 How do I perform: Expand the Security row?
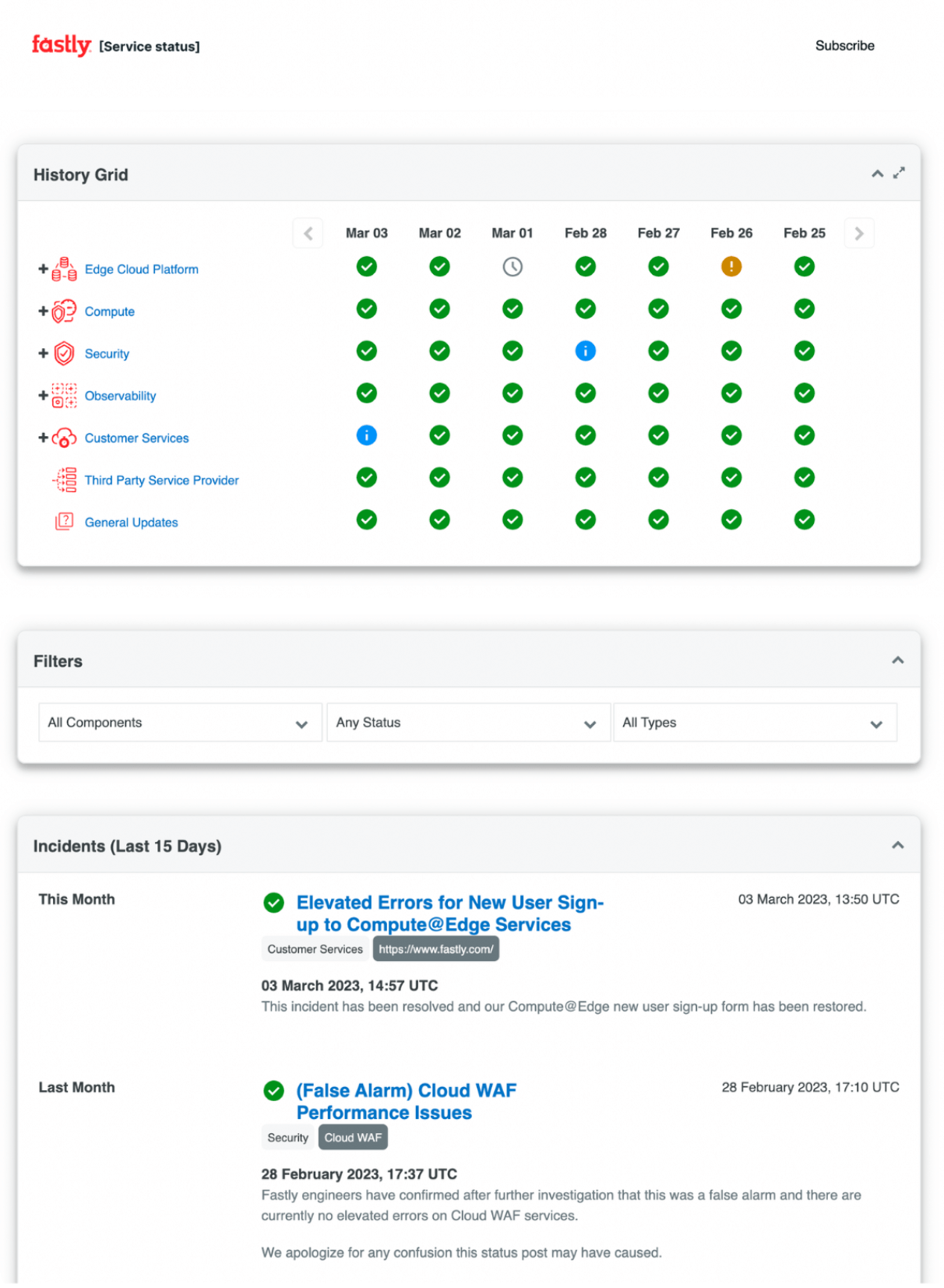[43, 354]
